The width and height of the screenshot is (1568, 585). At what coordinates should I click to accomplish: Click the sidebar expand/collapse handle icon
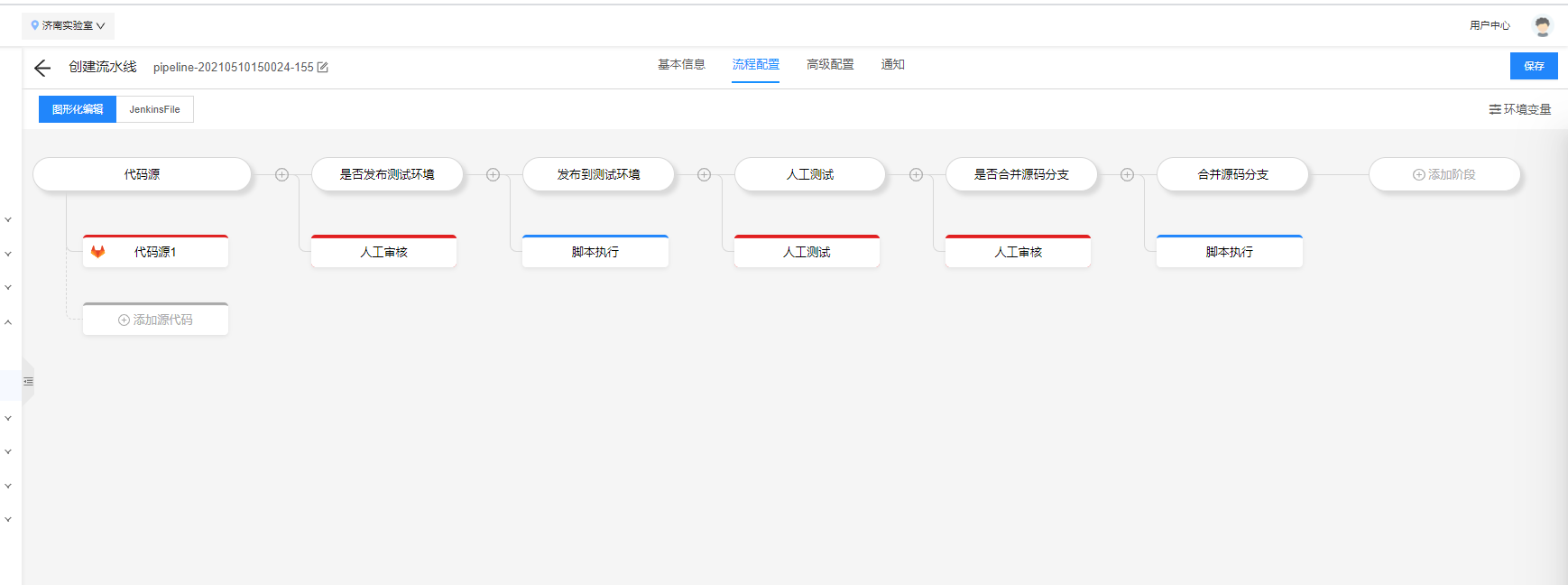28,382
